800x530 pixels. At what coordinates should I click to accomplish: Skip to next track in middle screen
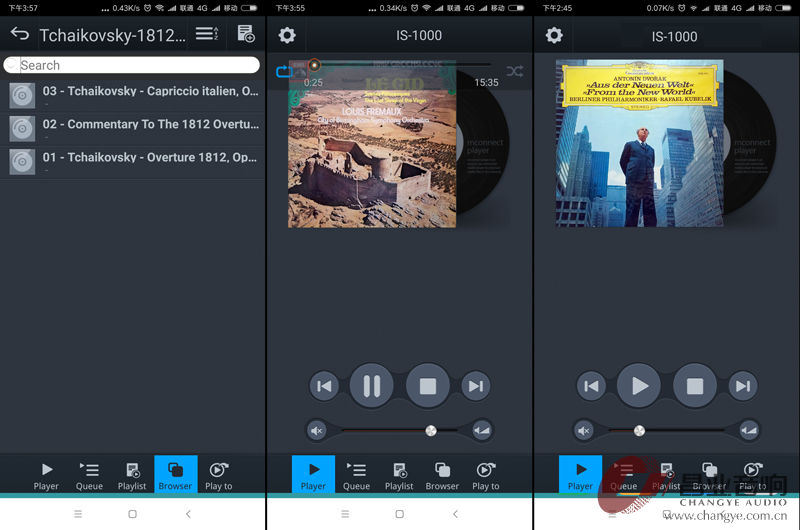pos(476,386)
